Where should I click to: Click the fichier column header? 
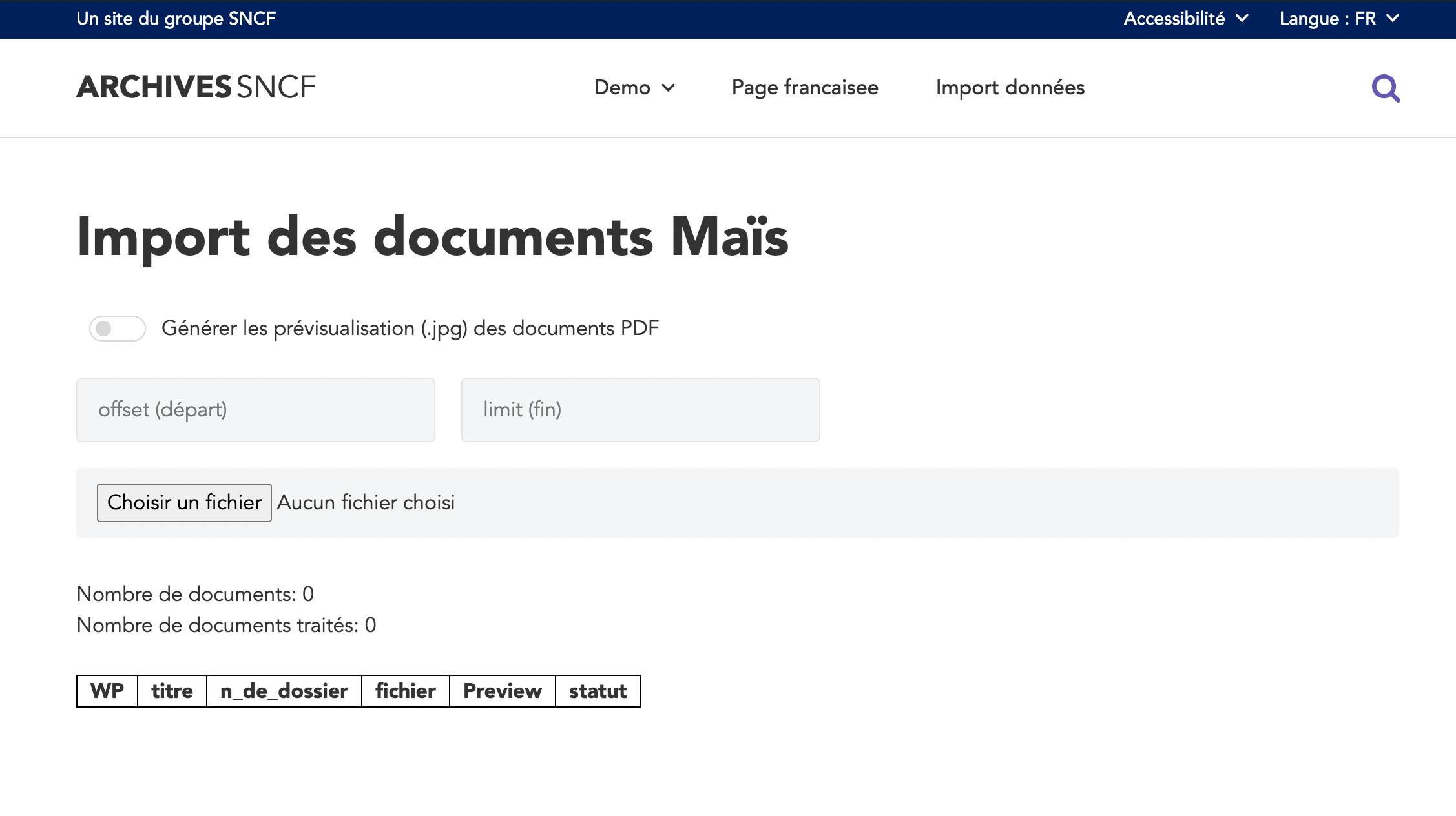click(406, 691)
